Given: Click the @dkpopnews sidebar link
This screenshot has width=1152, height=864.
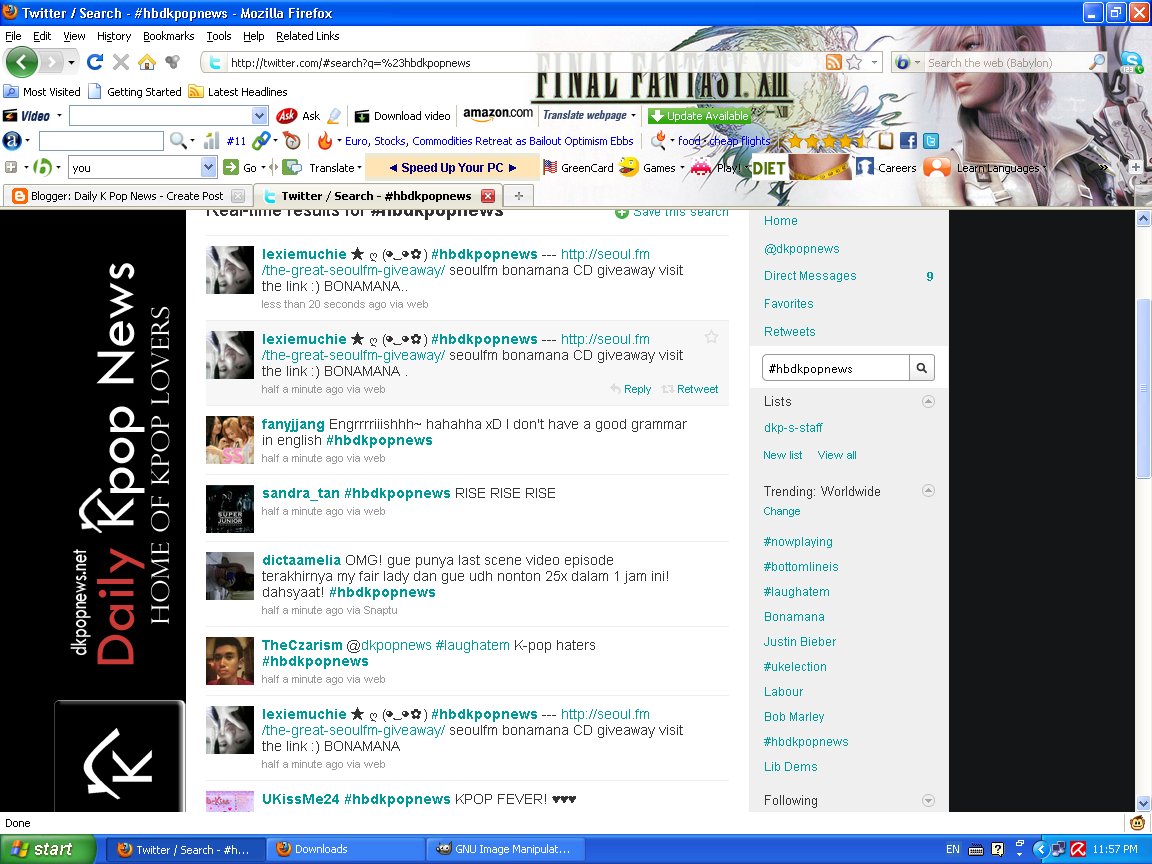Looking at the screenshot, I should coord(802,249).
